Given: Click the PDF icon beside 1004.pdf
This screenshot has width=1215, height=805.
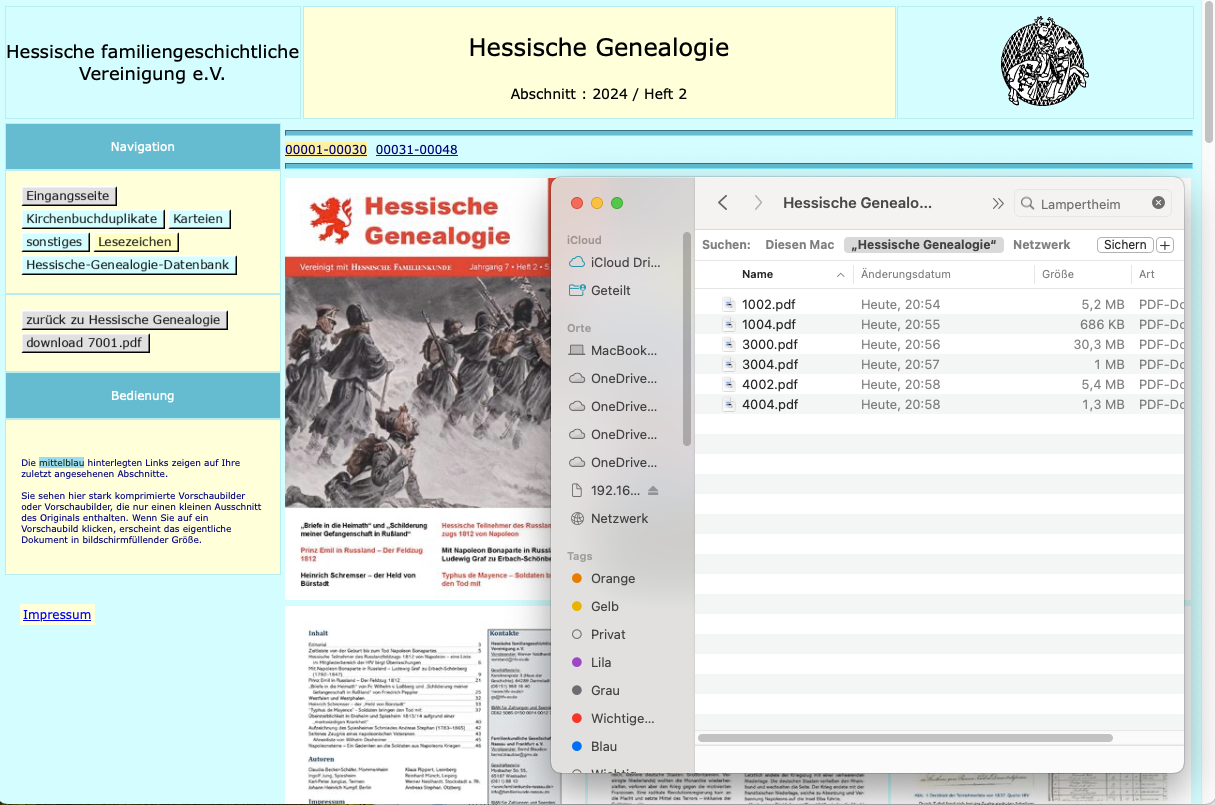Looking at the screenshot, I should coord(729,324).
